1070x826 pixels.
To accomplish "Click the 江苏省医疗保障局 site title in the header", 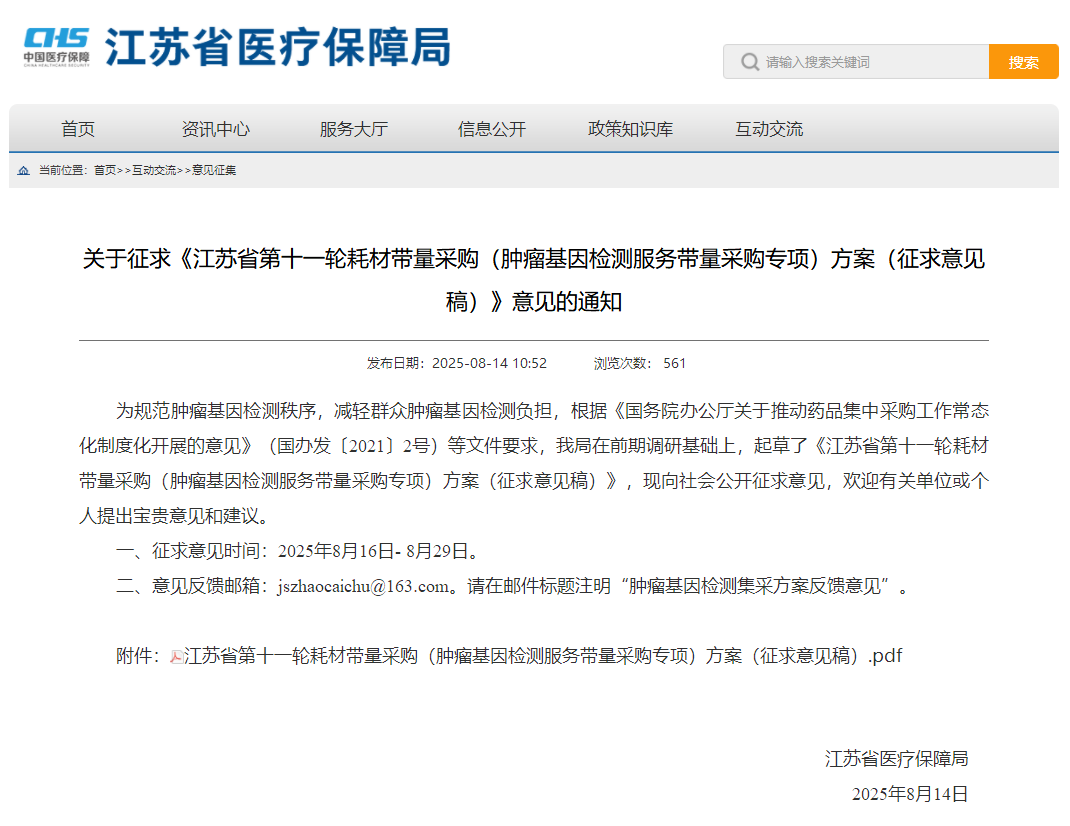I will pyautogui.click(x=278, y=47).
